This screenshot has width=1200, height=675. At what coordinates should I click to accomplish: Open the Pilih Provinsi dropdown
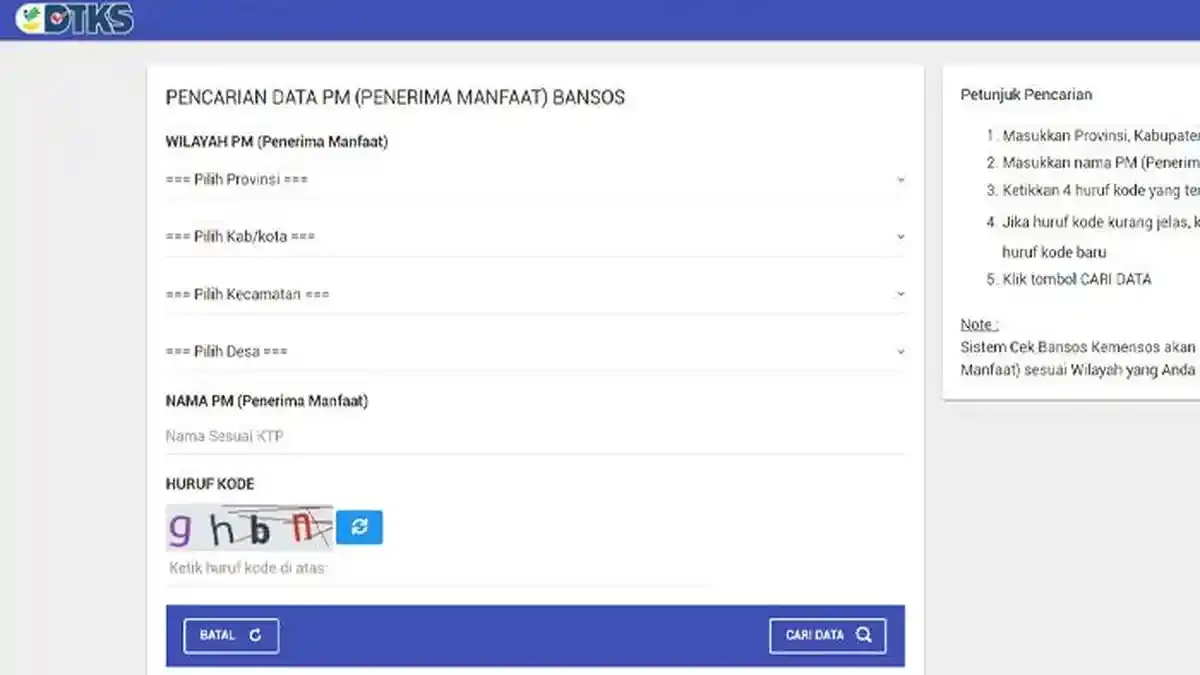point(535,179)
